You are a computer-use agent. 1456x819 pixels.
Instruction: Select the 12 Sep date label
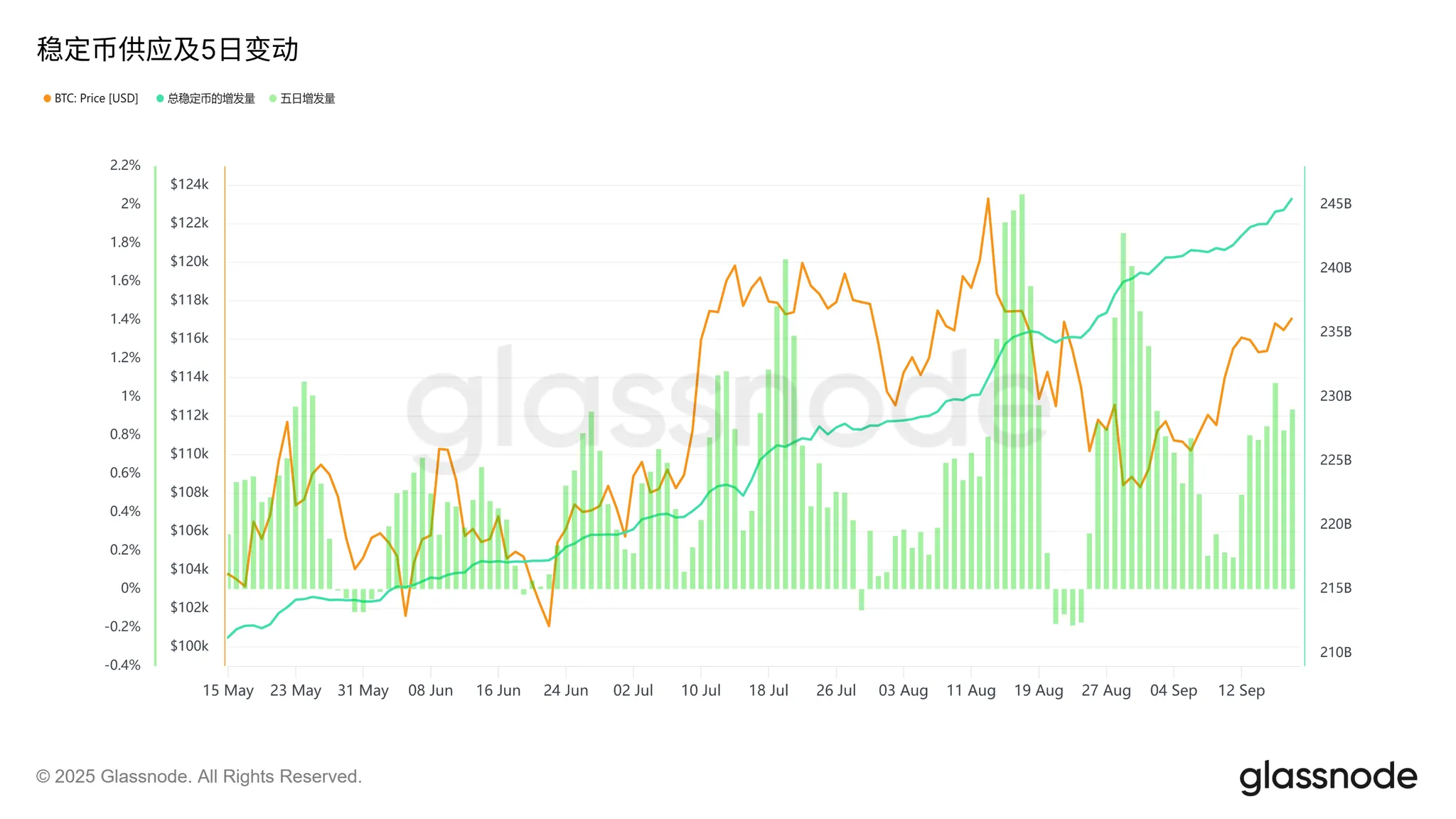[x=1241, y=690]
